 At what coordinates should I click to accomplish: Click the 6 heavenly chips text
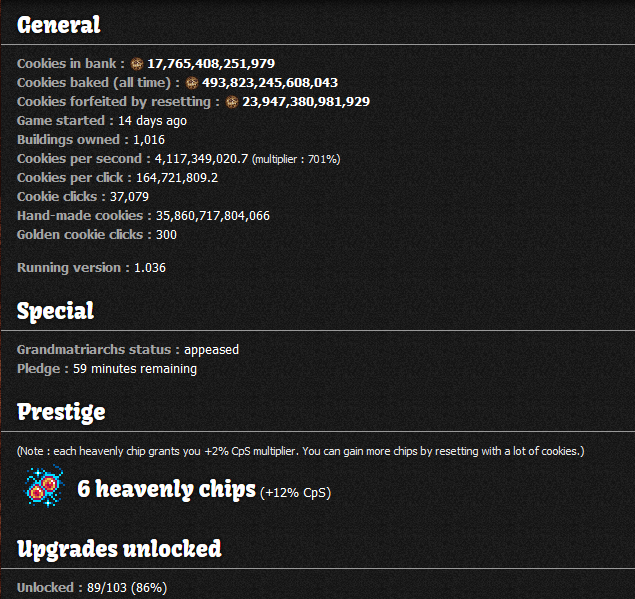166,489
